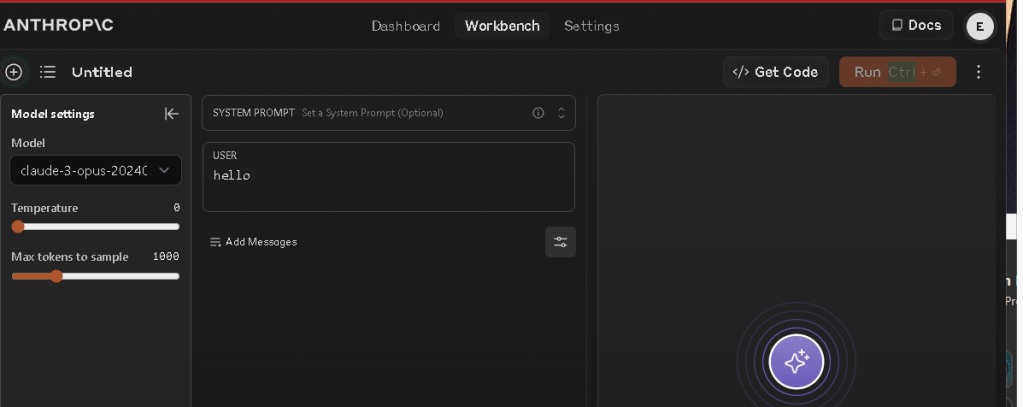This screenshot has width=1023, height=407.
Task: Click the Get Code button
Action: point(776,72)
